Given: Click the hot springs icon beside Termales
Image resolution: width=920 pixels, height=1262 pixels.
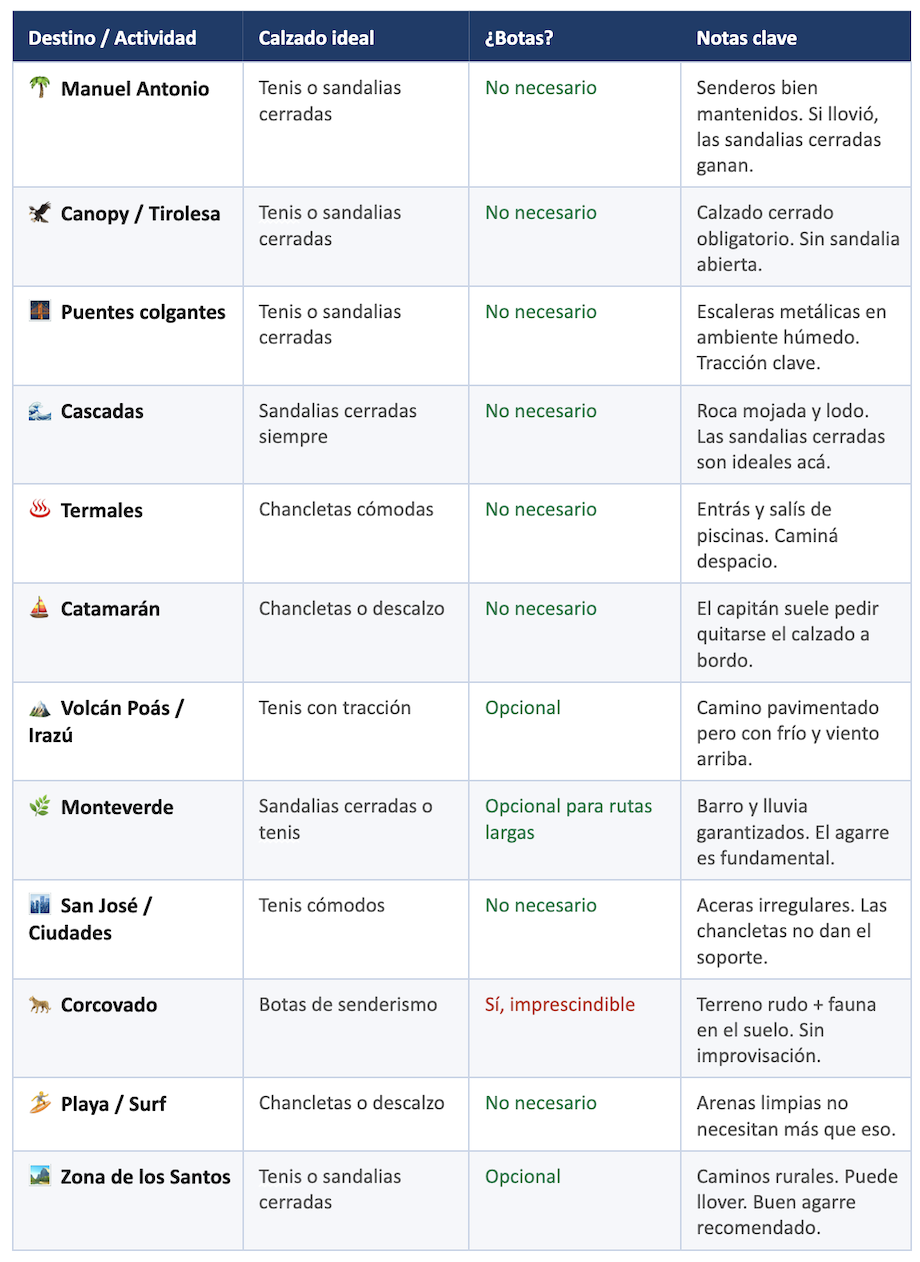Looking at the screenshot, I should coord(39,509).
